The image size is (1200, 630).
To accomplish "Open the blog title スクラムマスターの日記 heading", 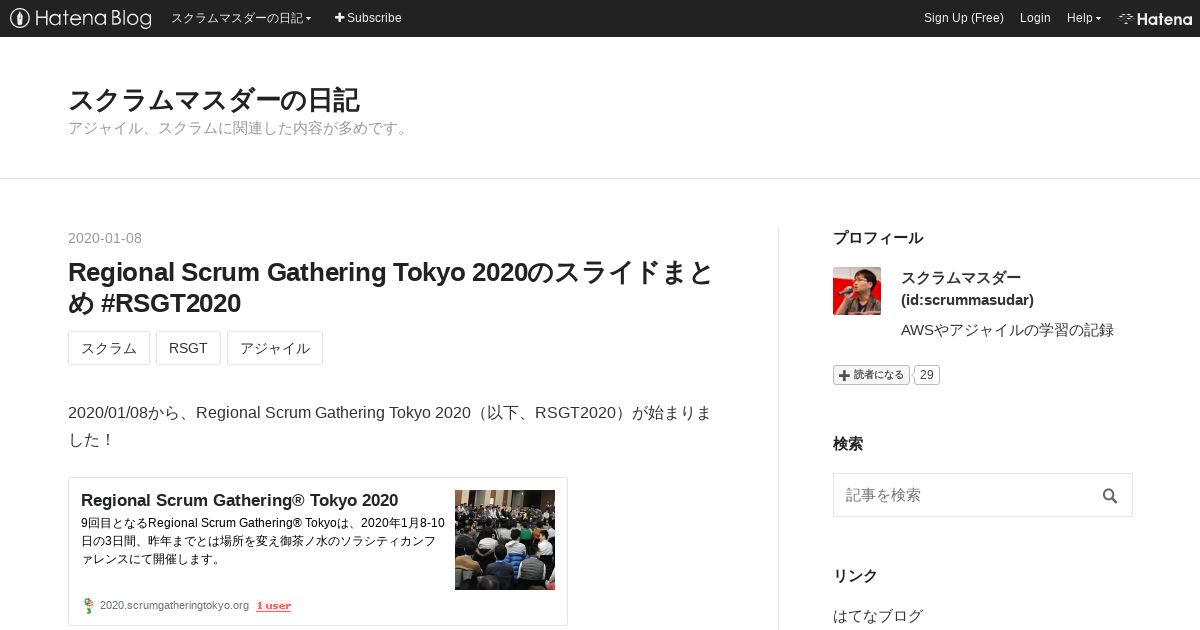I will tap(214, 100).
